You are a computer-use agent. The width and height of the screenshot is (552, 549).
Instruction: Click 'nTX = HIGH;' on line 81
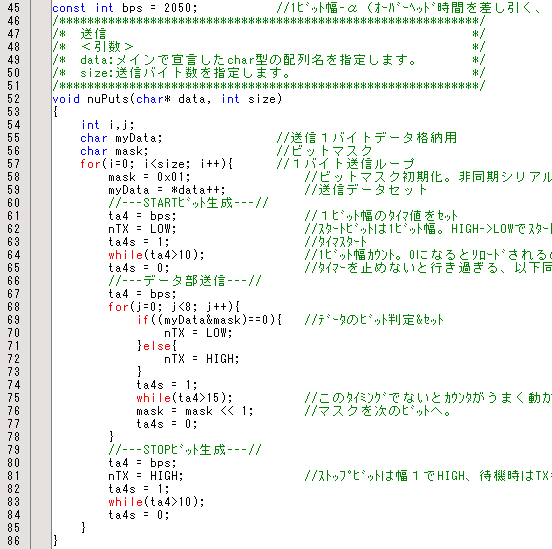tap(146, 476)
